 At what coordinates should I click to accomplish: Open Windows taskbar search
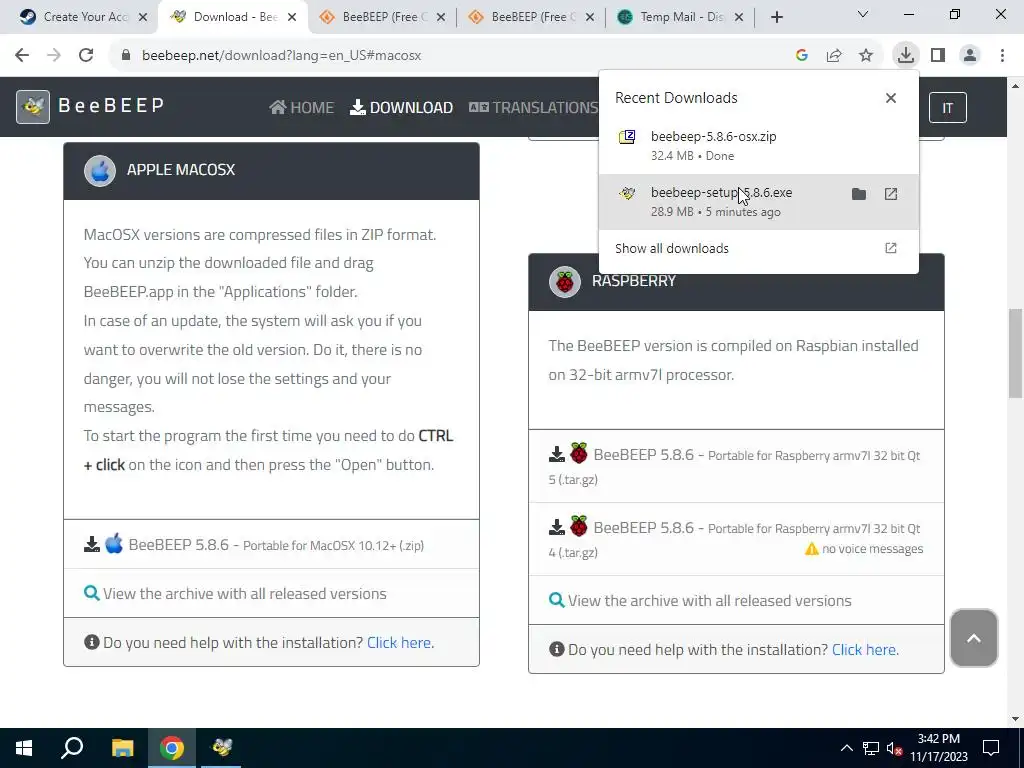72,748
